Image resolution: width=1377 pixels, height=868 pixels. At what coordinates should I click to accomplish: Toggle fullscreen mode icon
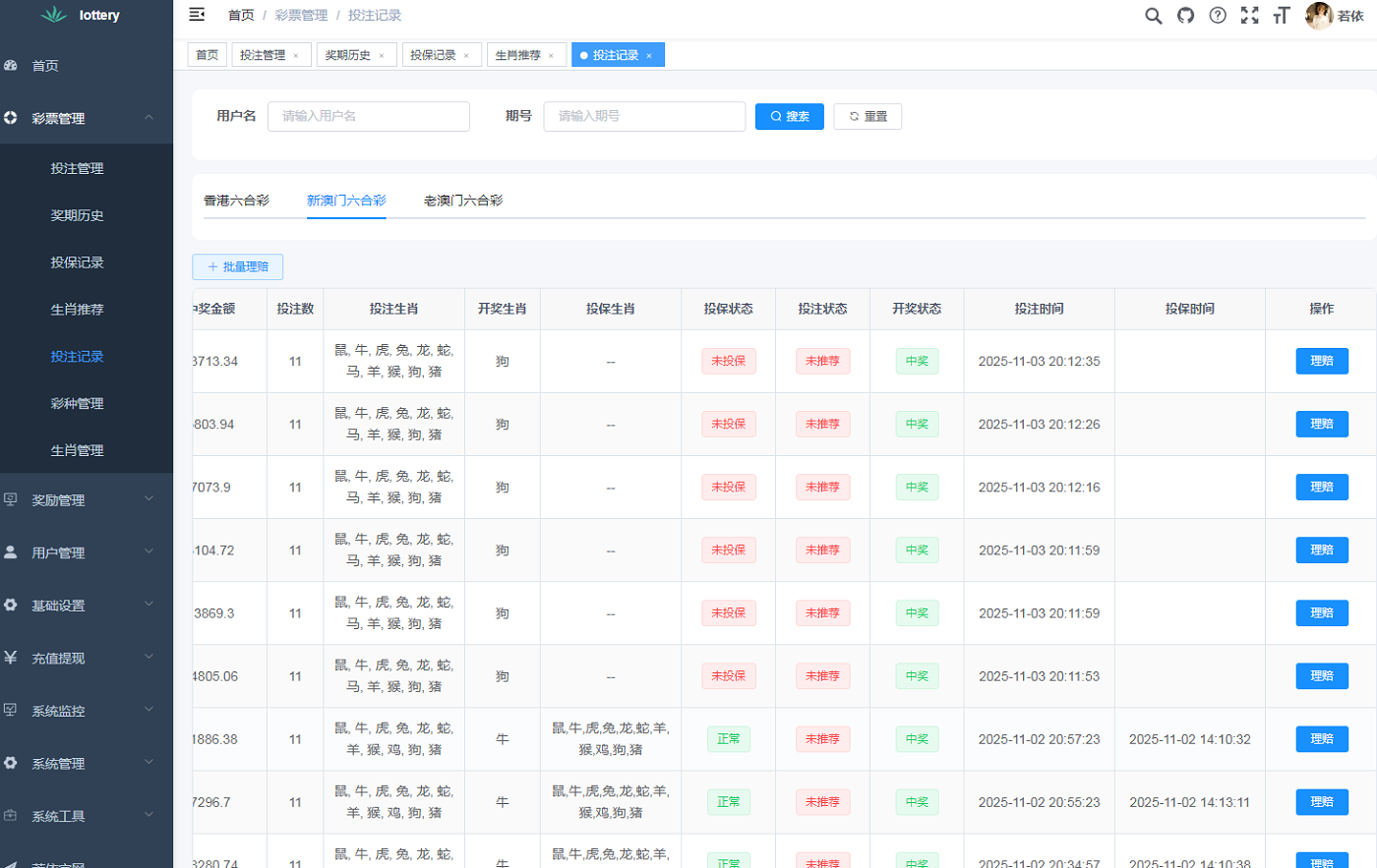click(1249, 16)
